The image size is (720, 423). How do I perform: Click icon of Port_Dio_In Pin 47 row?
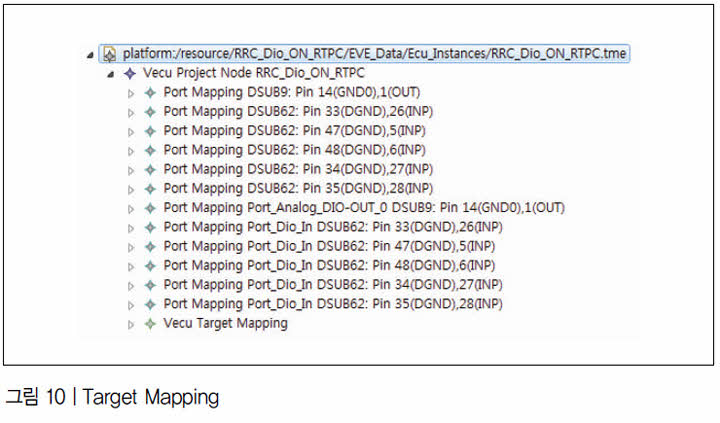pyautogui.click(x=150, y=247)
